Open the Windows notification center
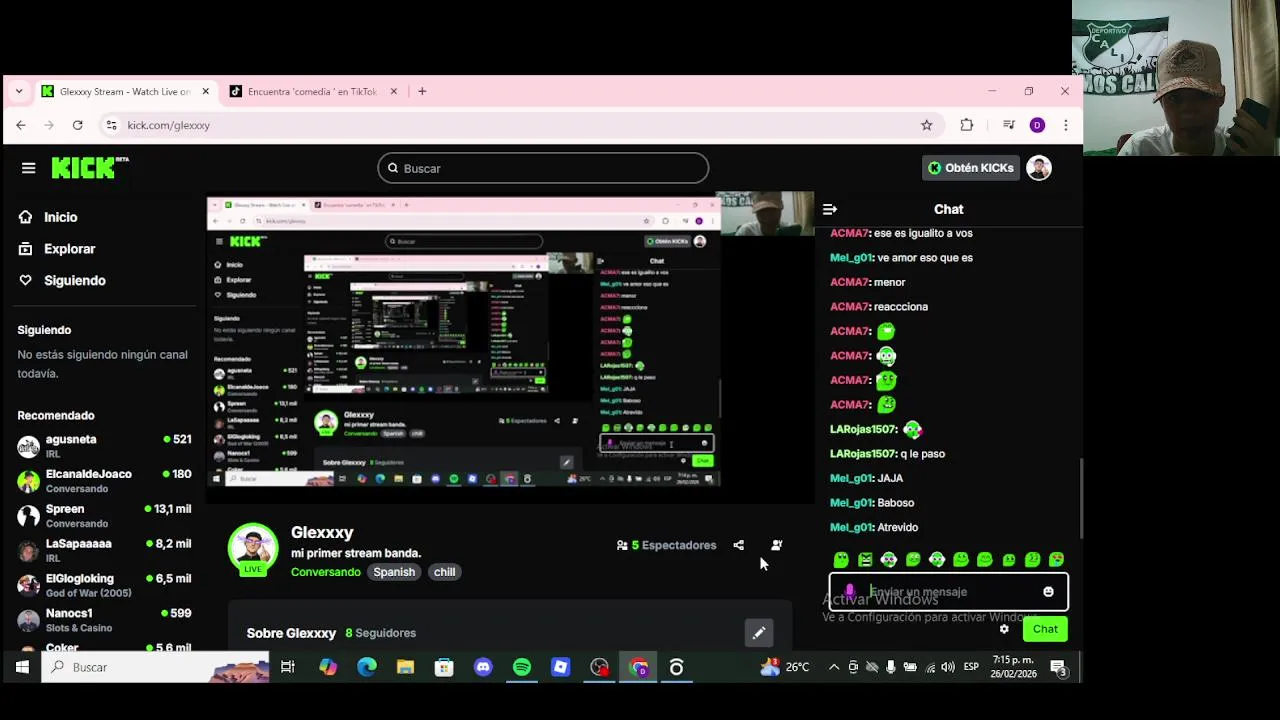 [1059, 667]
